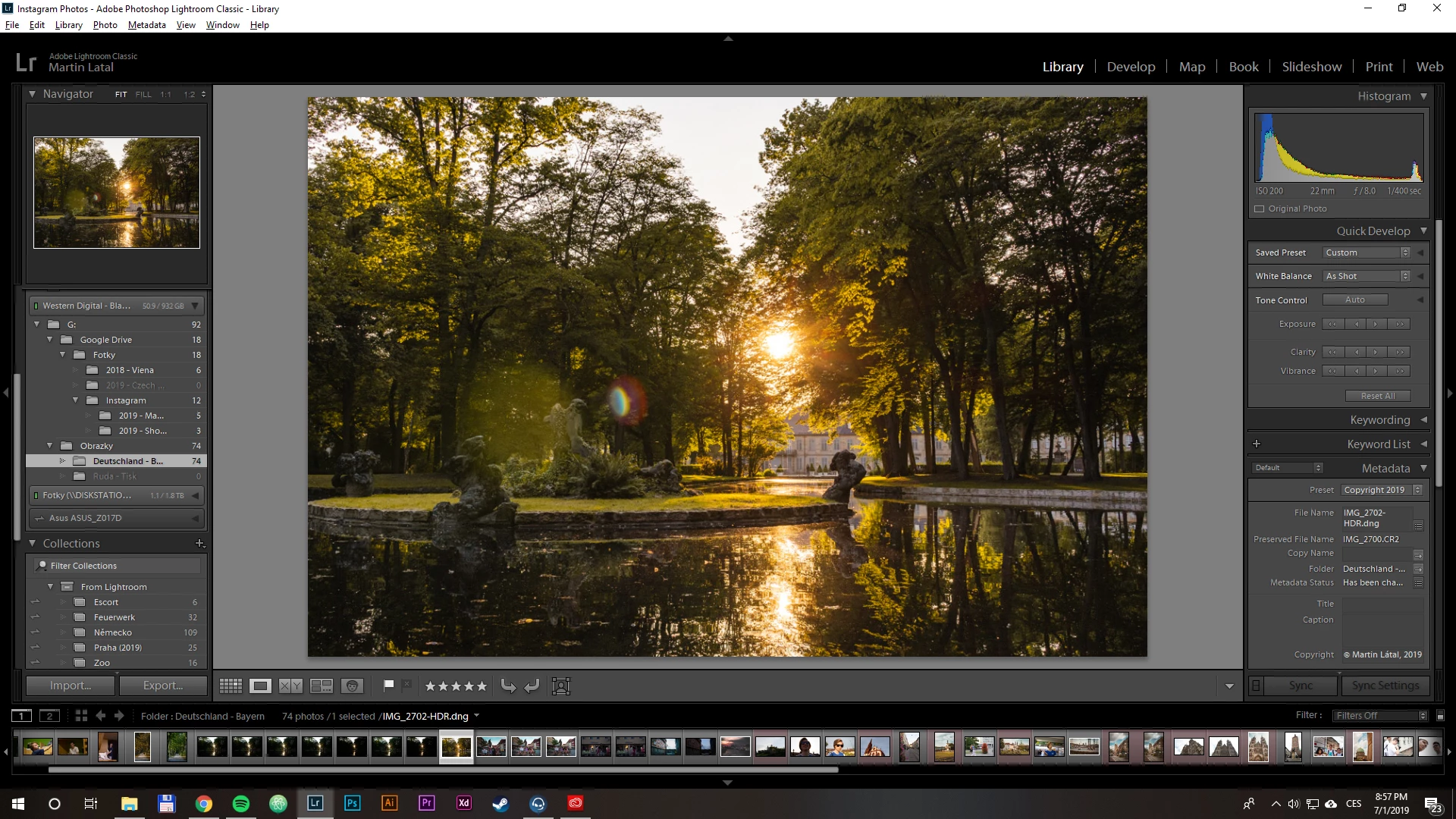Toggle filter switch in filmstrip bar
1456x819 pixels.
1440,716
